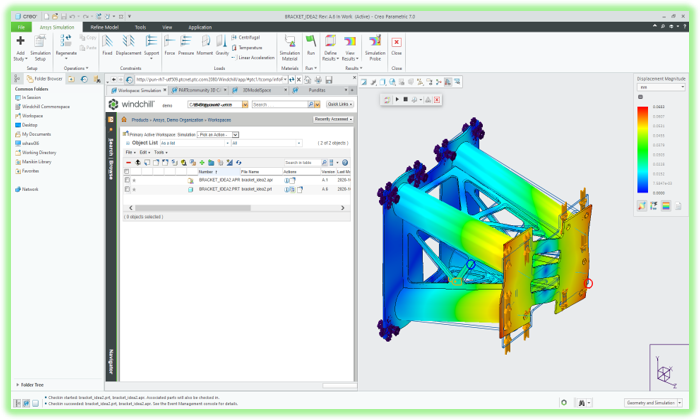Open the Quick Links dropdown
This screenshot has height=420, width=700.
340,104
